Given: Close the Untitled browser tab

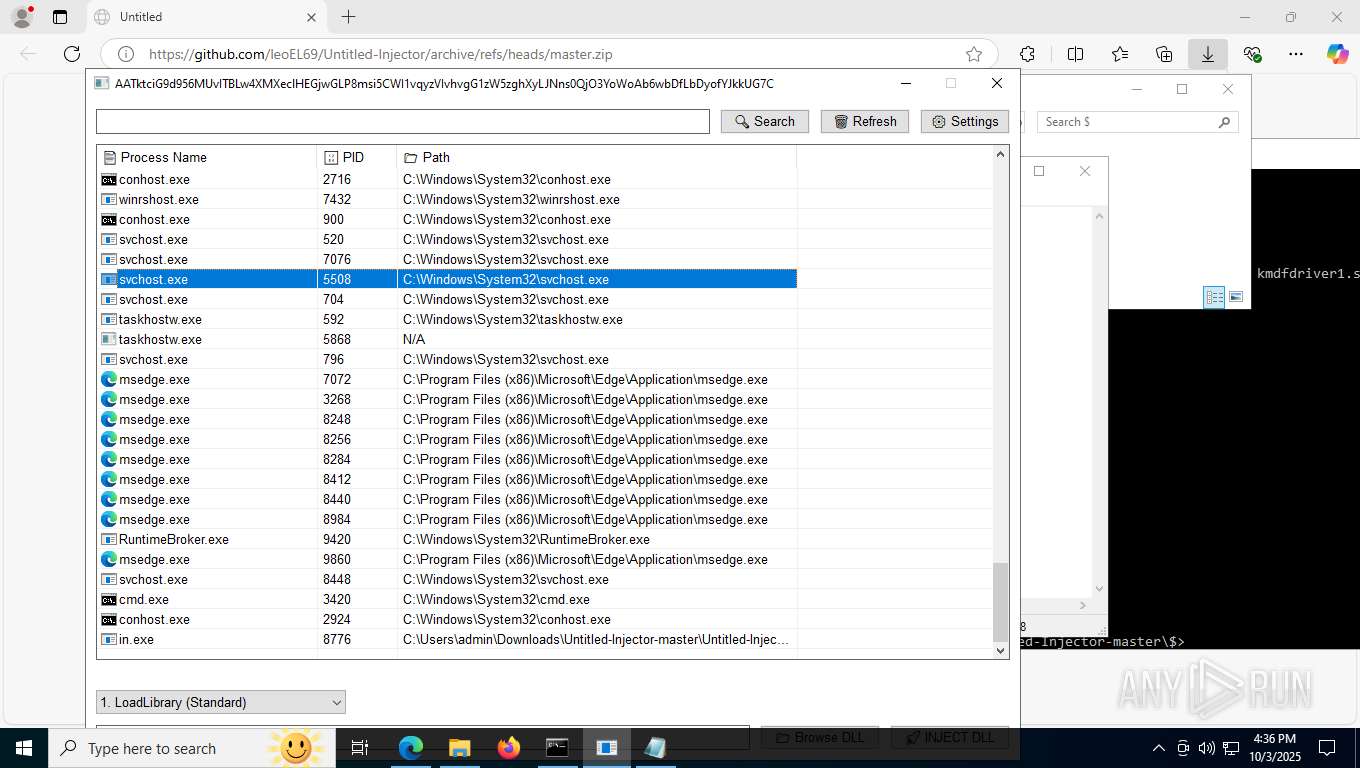Looking at the screenshot, I should [311, 17].
